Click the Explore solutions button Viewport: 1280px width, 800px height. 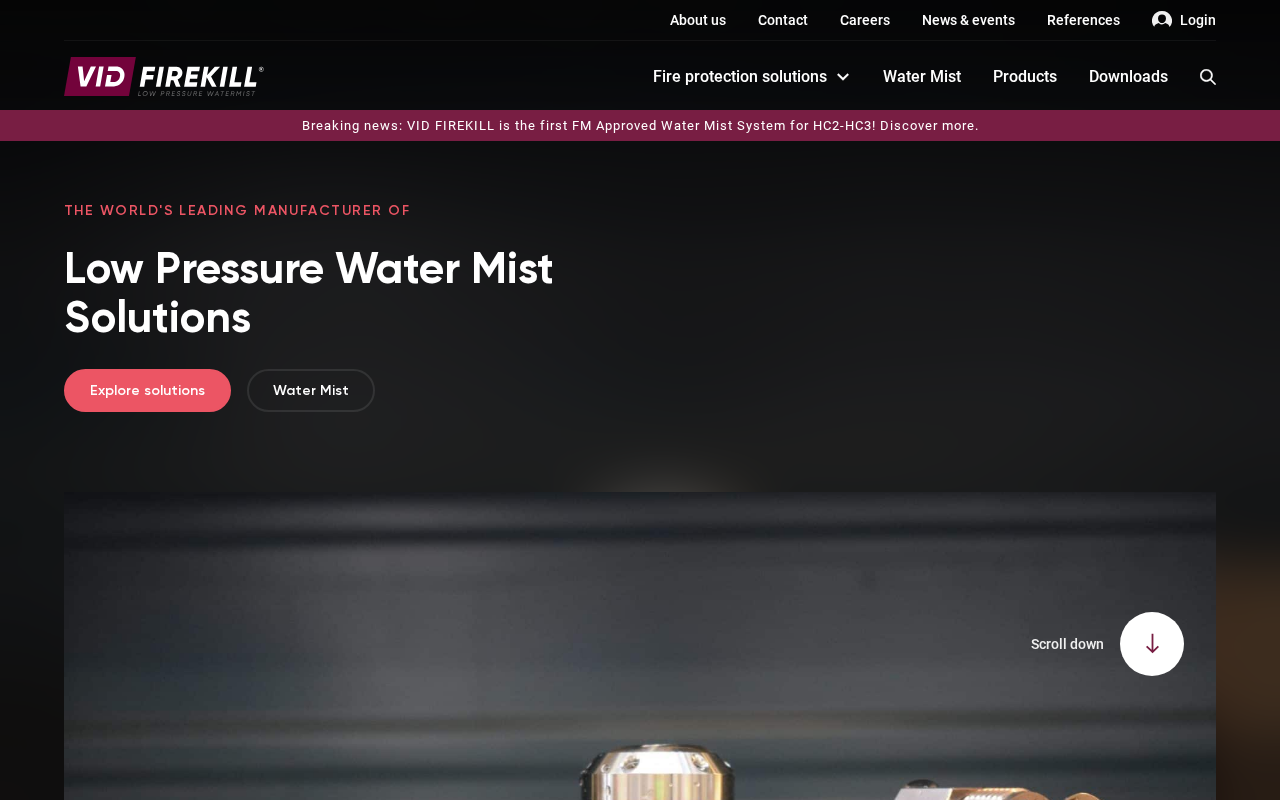point(147,391)
